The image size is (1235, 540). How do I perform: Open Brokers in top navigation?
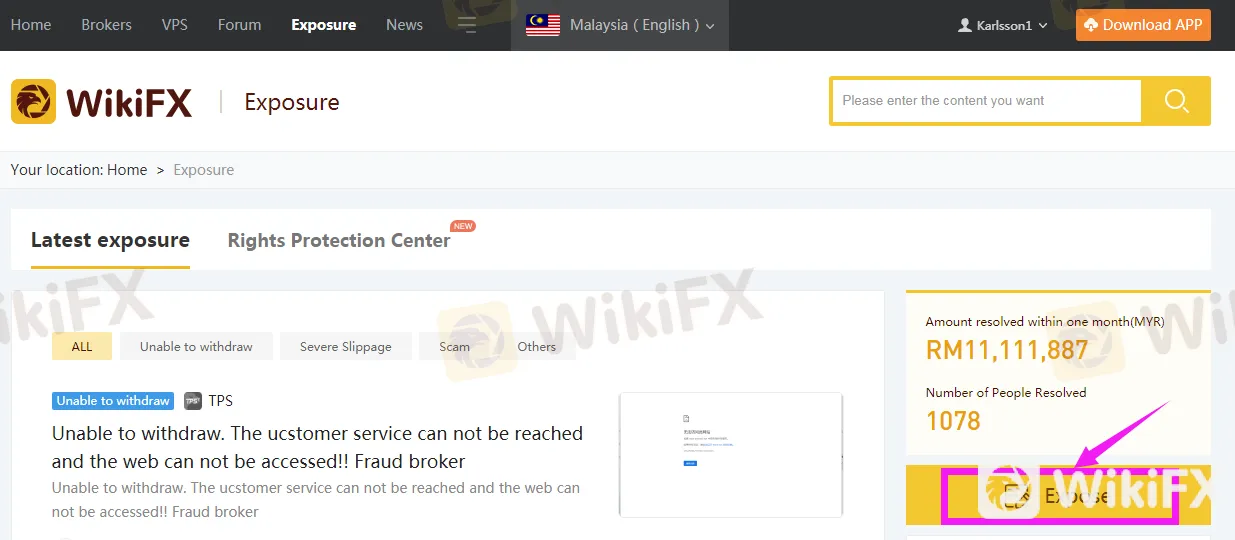[x=107, y=25]
